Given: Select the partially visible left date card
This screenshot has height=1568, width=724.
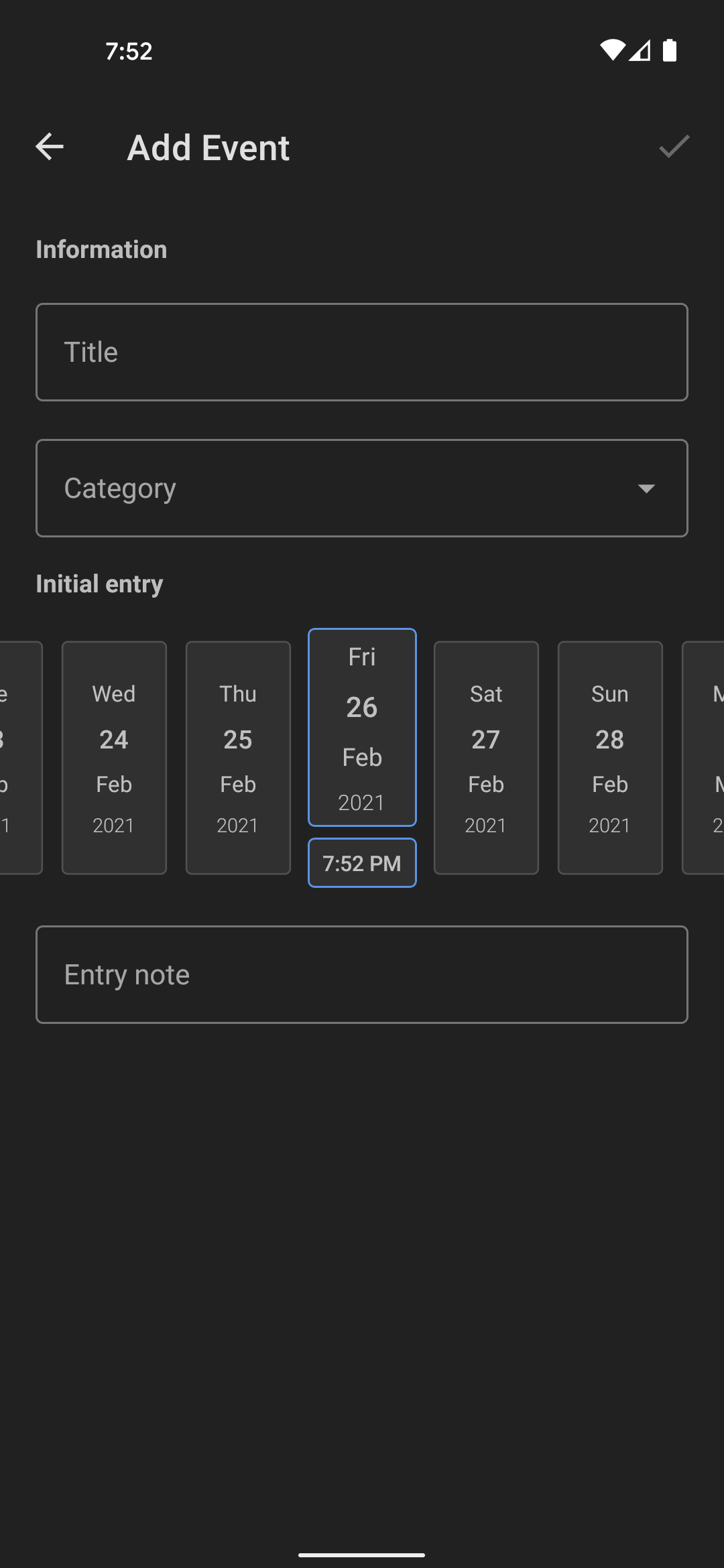Looking at the screenshot, I should (x=21, y=758).
